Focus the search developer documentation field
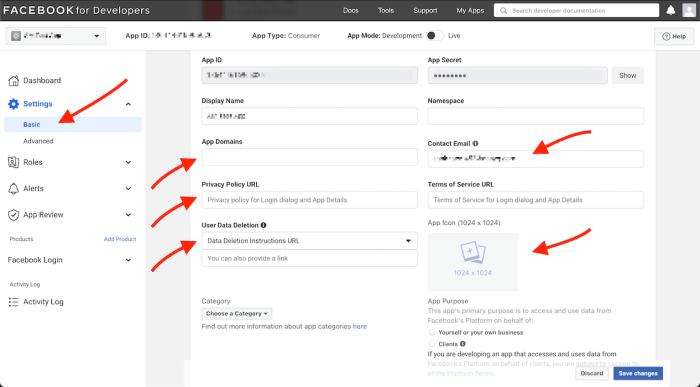Image resolution: width=700 pixels, height=387 pixels. tap(576, 10)
